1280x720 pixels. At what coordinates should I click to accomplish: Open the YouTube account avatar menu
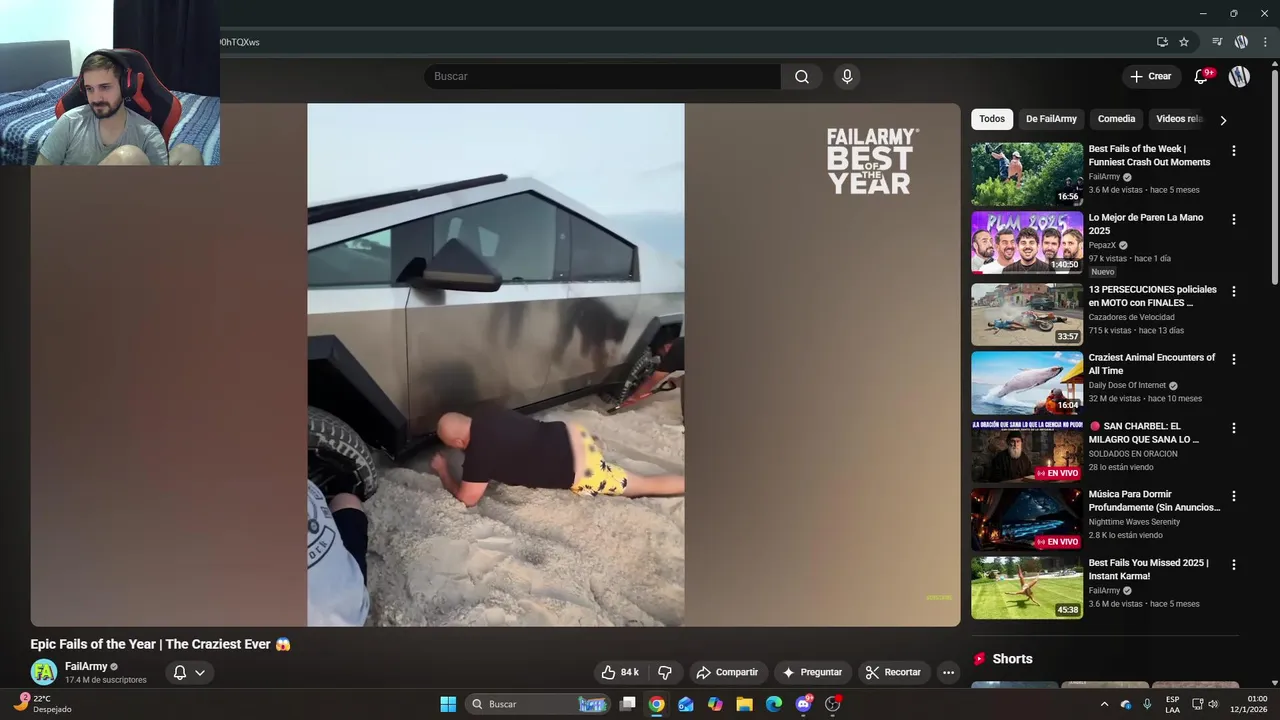[1239, 77]
